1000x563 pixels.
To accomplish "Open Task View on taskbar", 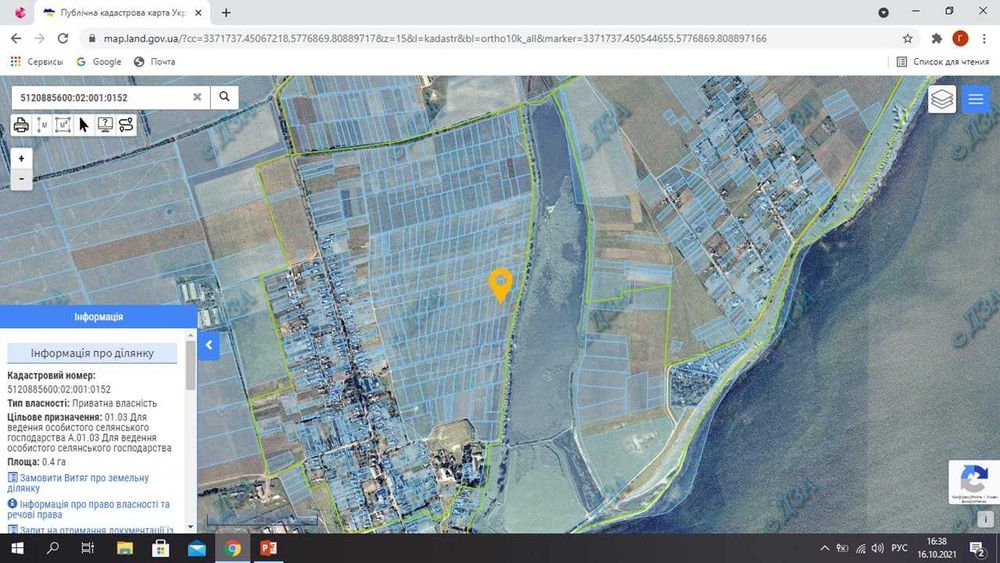I will pos(88,548).
